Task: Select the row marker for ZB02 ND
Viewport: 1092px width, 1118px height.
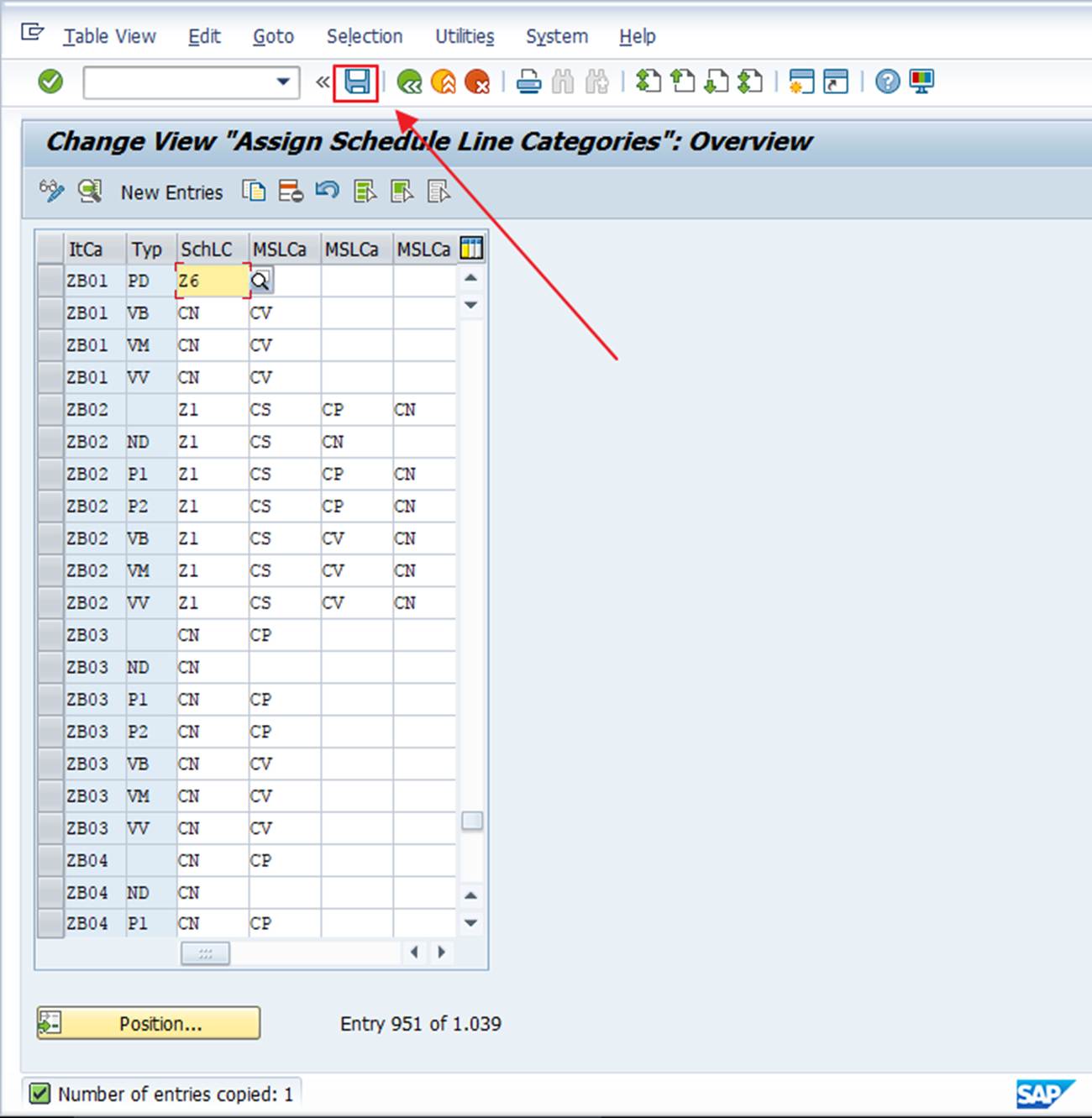Action: 50,441
